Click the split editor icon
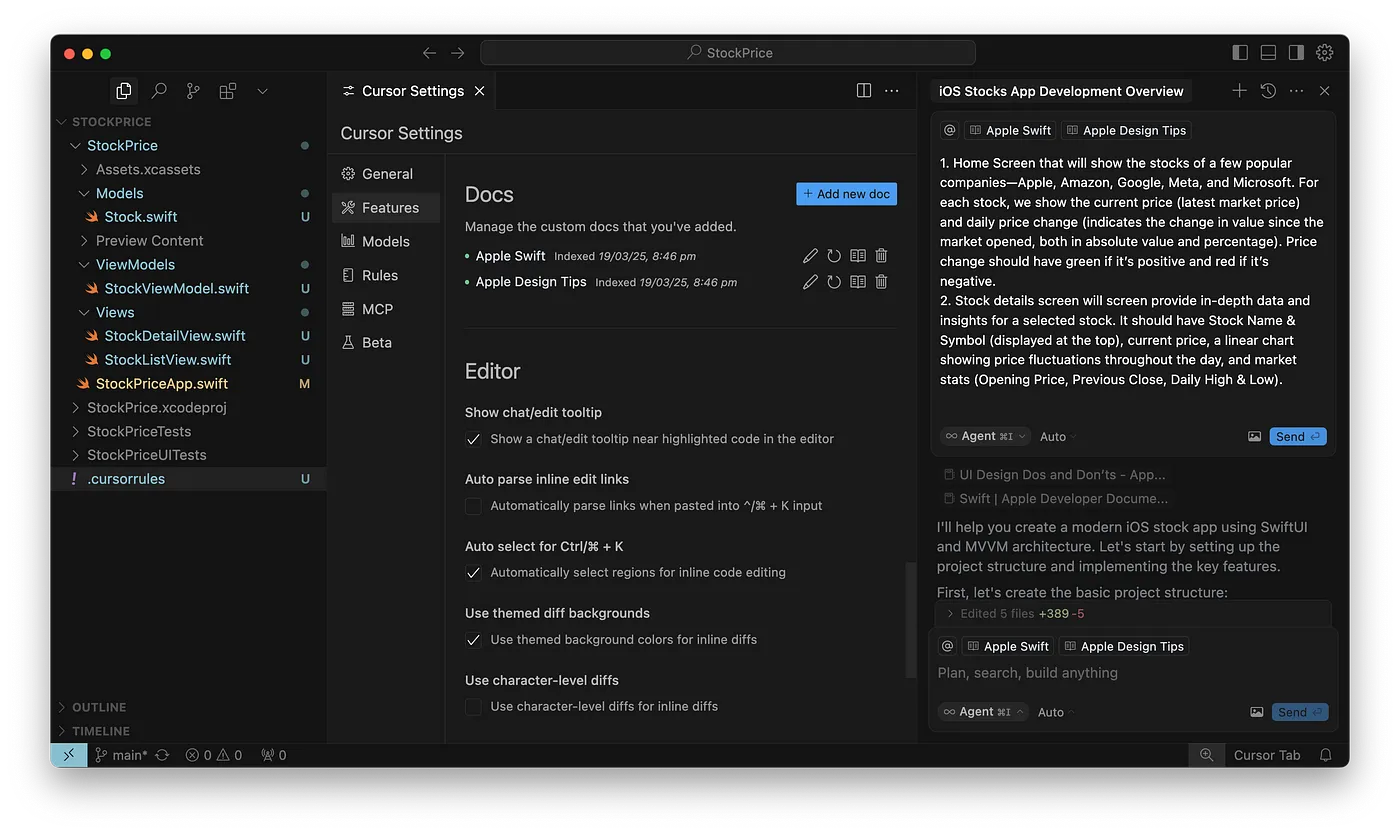Image resolution: width=1400 pixels, height=834 pixels. pos(864,91)
